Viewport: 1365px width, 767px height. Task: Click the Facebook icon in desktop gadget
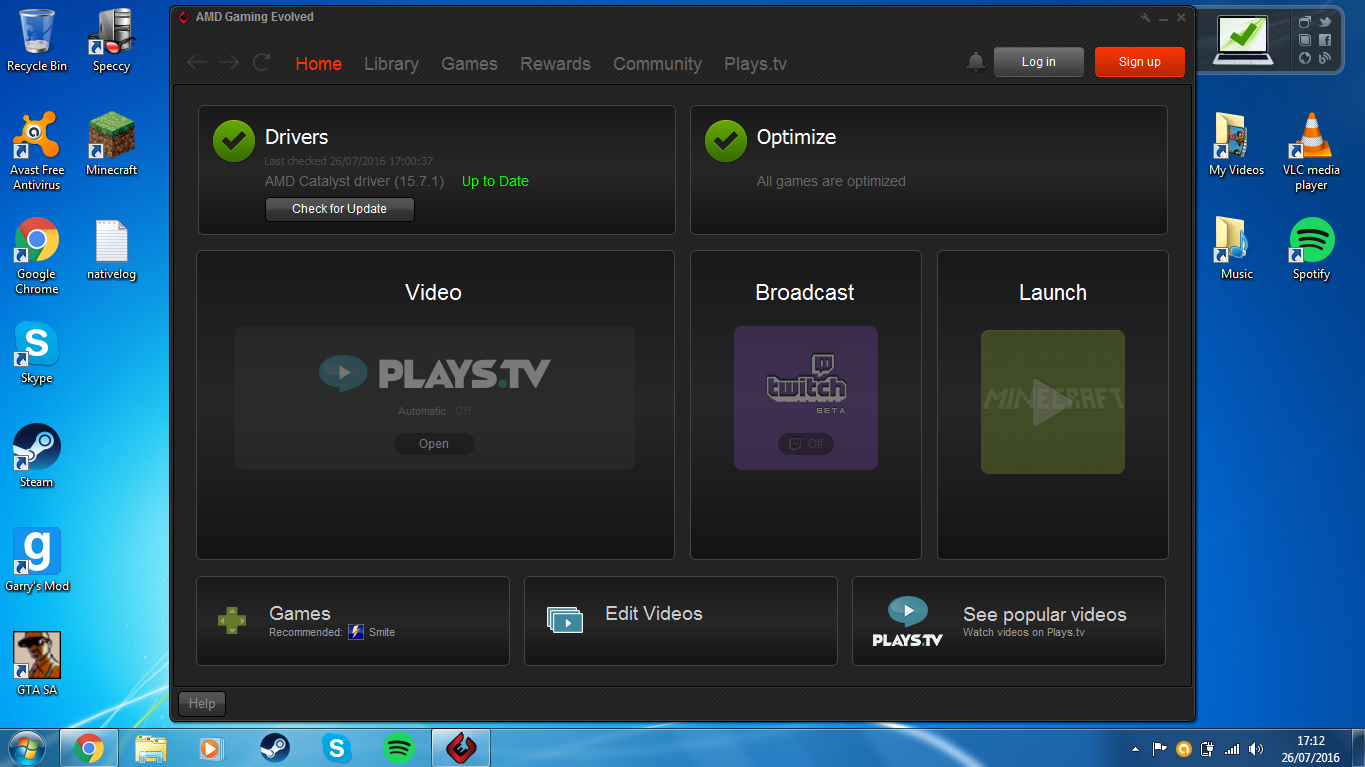(1325, 40)
